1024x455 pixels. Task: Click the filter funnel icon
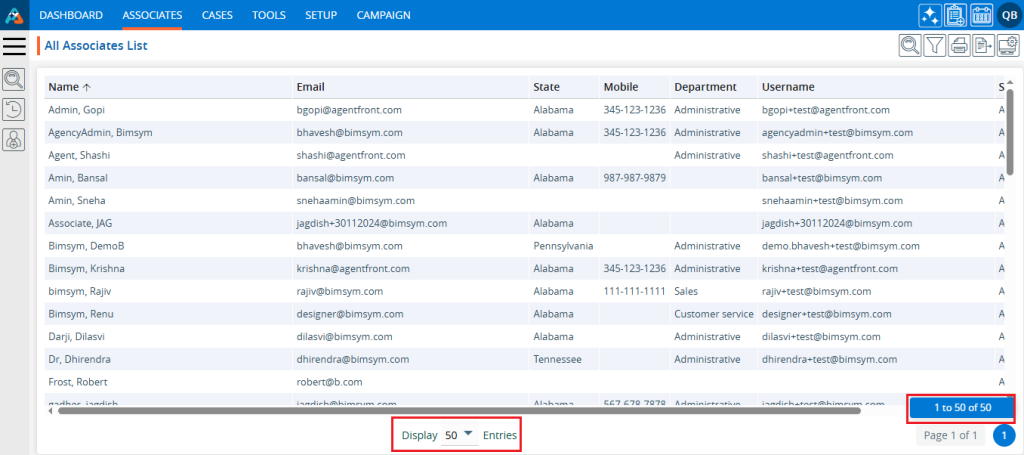click(x=935, y=45)
